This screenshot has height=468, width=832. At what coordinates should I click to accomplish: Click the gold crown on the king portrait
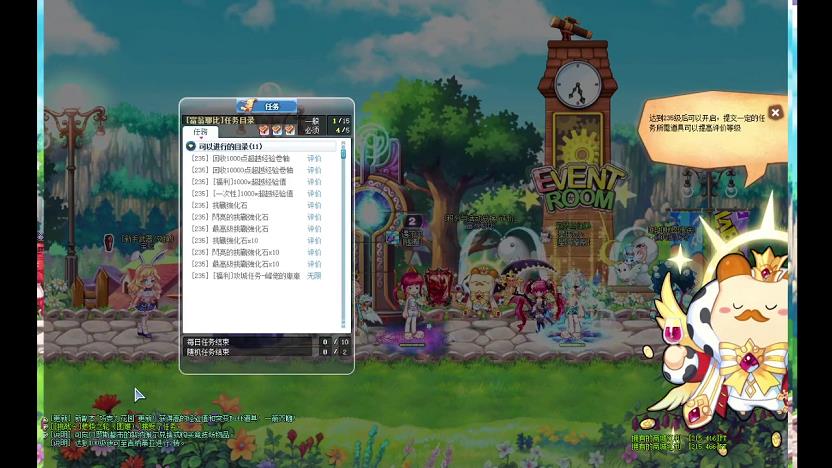click(767, 264)
